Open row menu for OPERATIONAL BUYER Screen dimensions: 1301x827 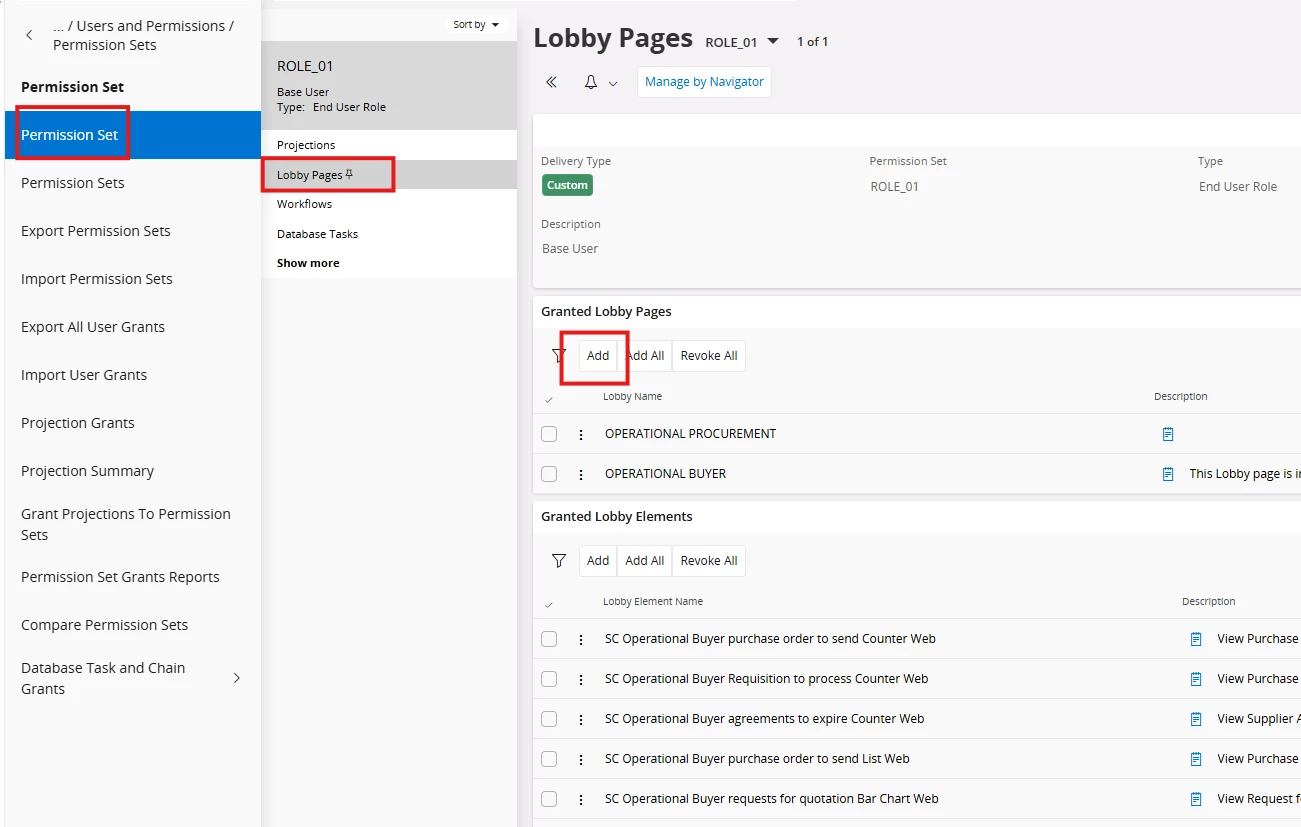tap(581, 474)
